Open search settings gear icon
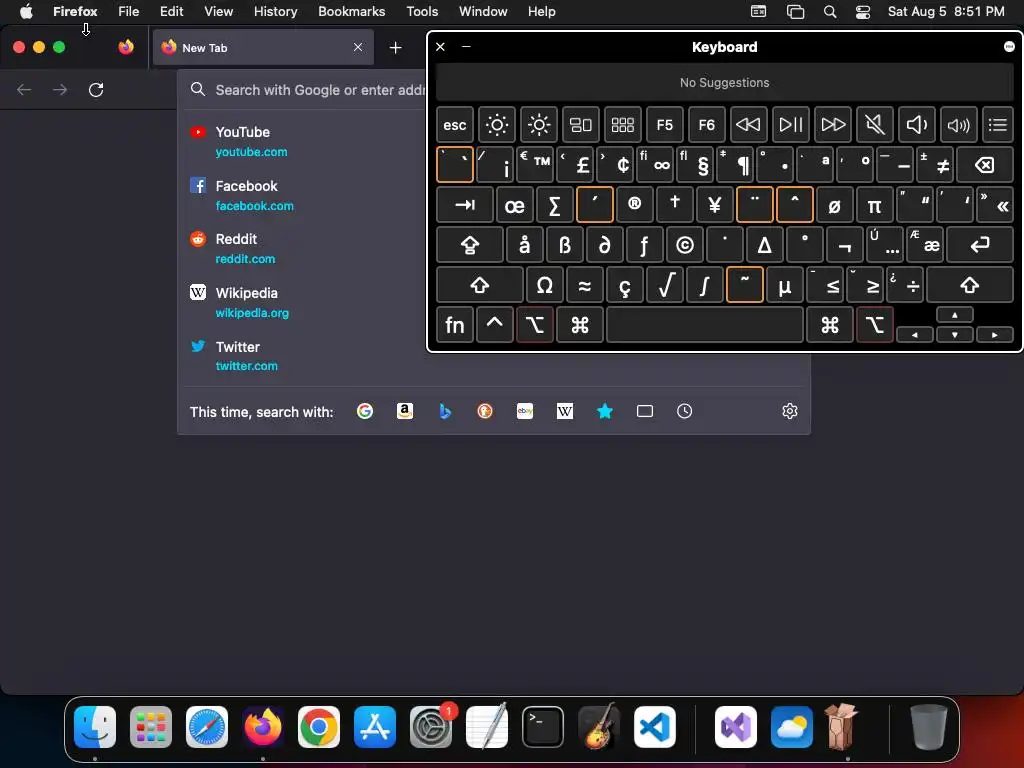The width and height of the screenshot is (1024, 768). point(790,411)
